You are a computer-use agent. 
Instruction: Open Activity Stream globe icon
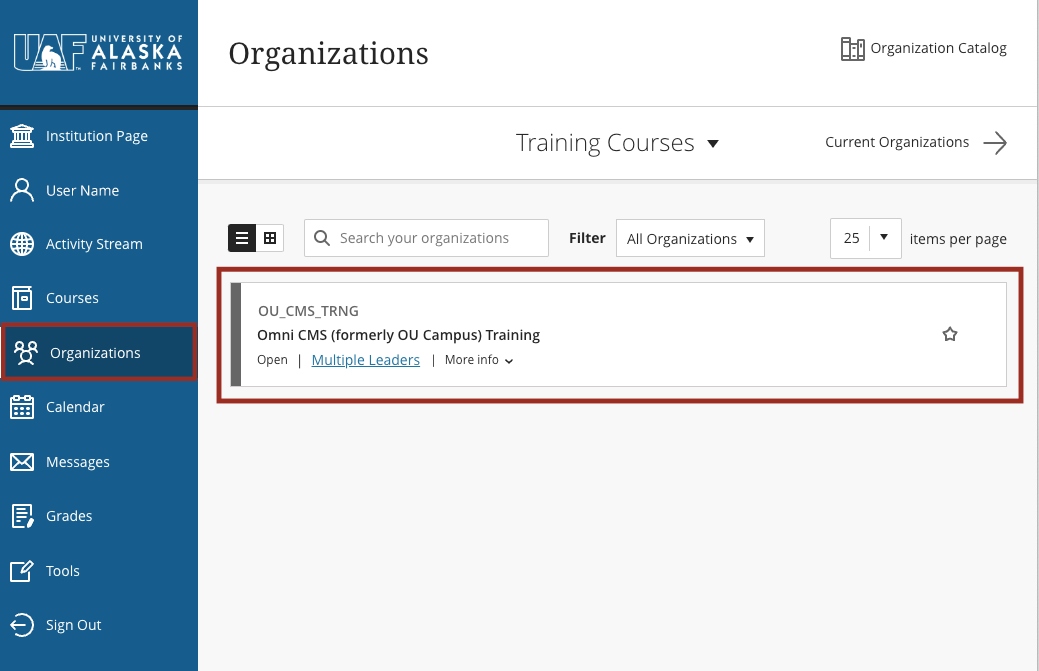(x=22, y=244)
